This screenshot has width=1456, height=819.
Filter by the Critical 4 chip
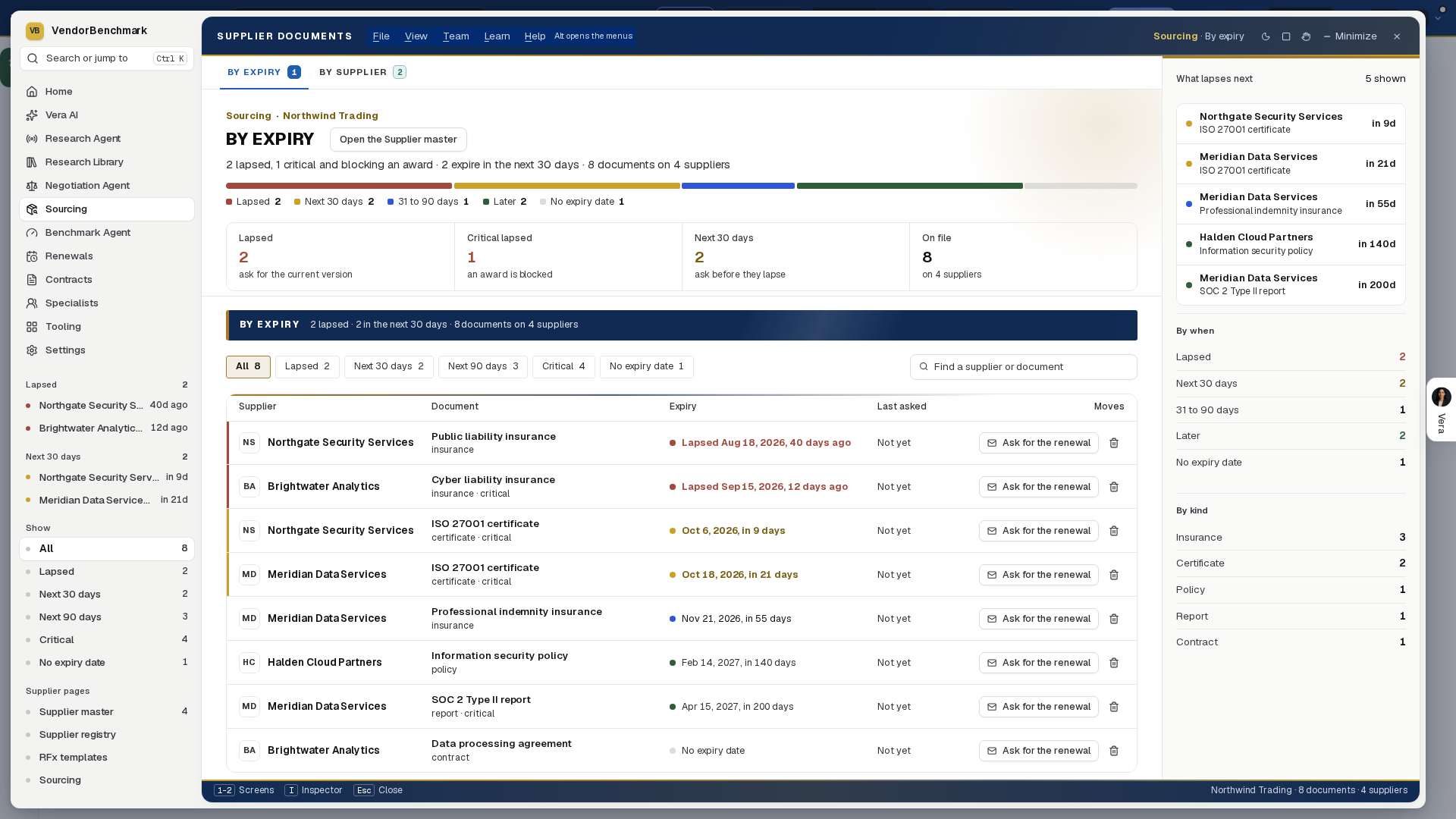[x=563, y=367]
